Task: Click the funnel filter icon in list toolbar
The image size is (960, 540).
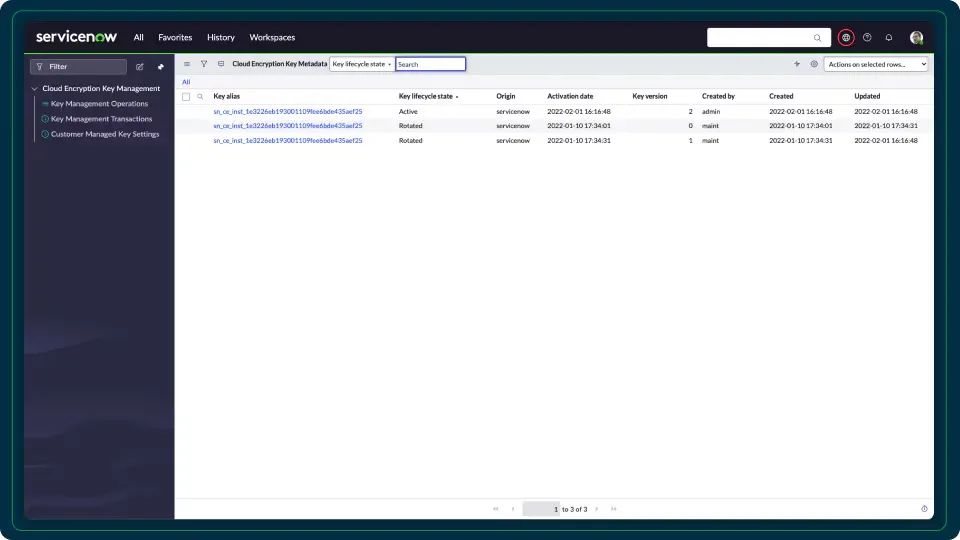Action: 204,64
